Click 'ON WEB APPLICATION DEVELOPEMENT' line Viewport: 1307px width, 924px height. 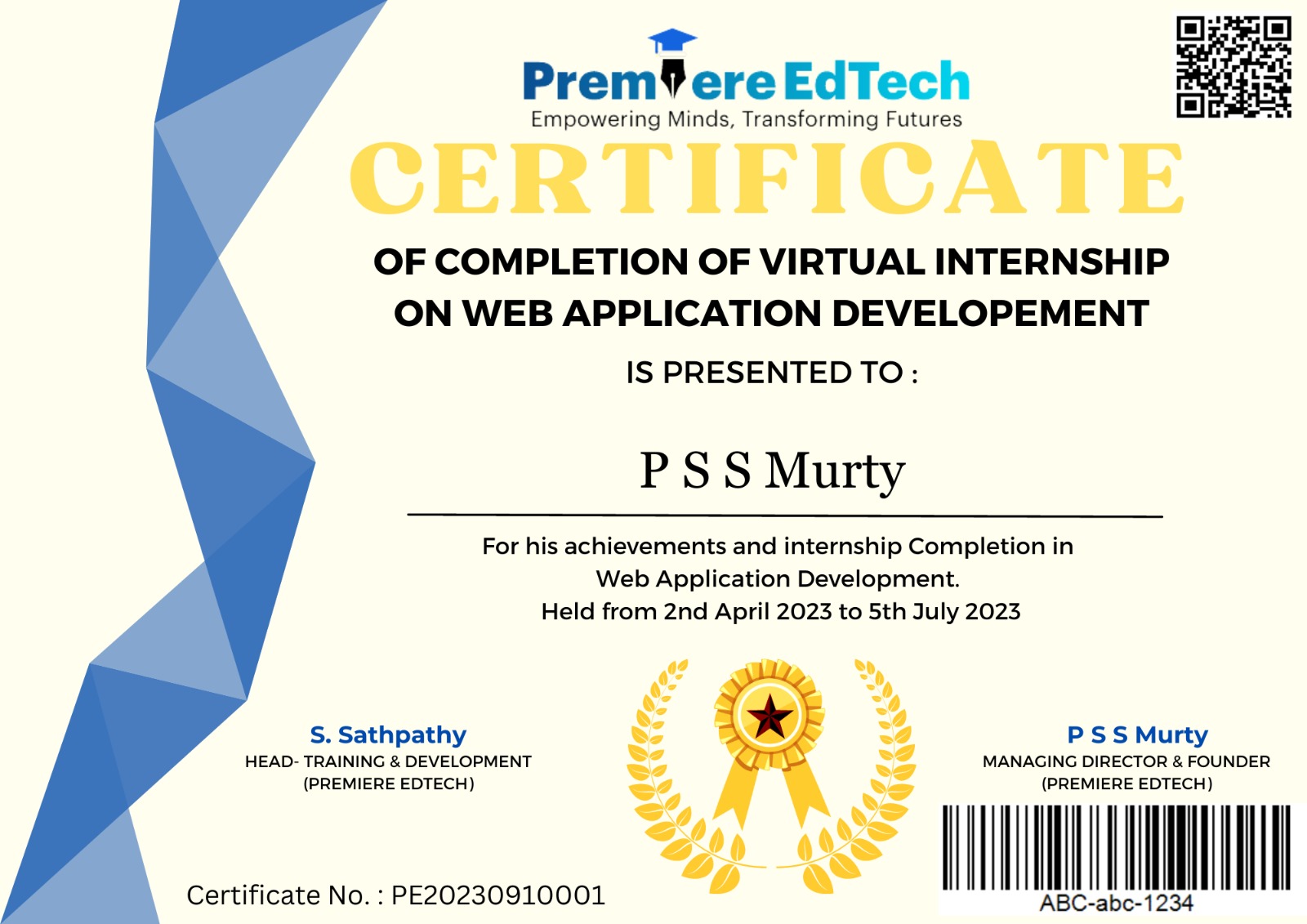(x=771, y=314)
